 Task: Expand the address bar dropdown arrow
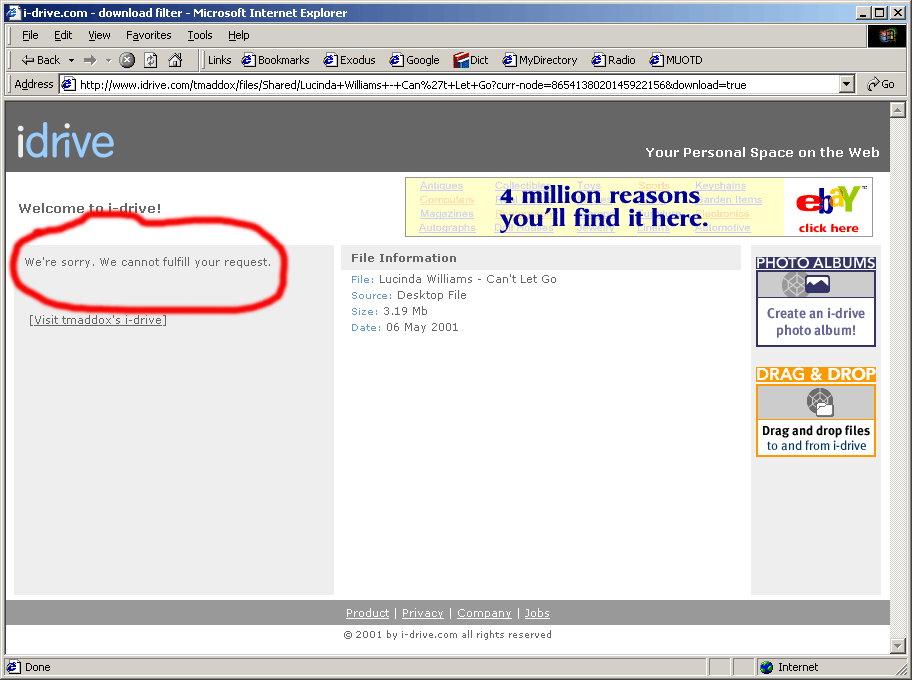pyautogui.click(x=847, y=85)
